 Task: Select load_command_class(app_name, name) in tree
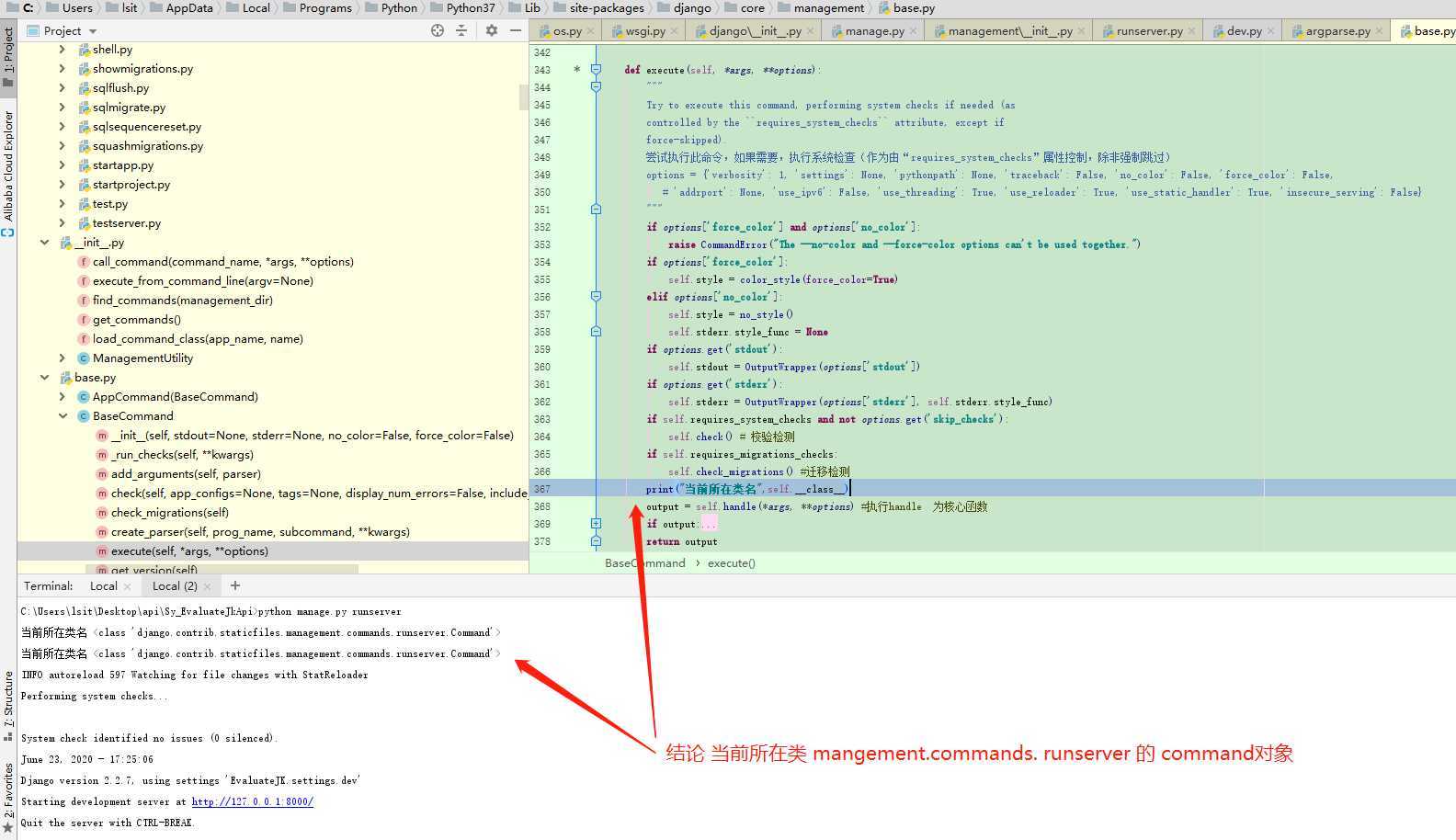pos(198,339)
